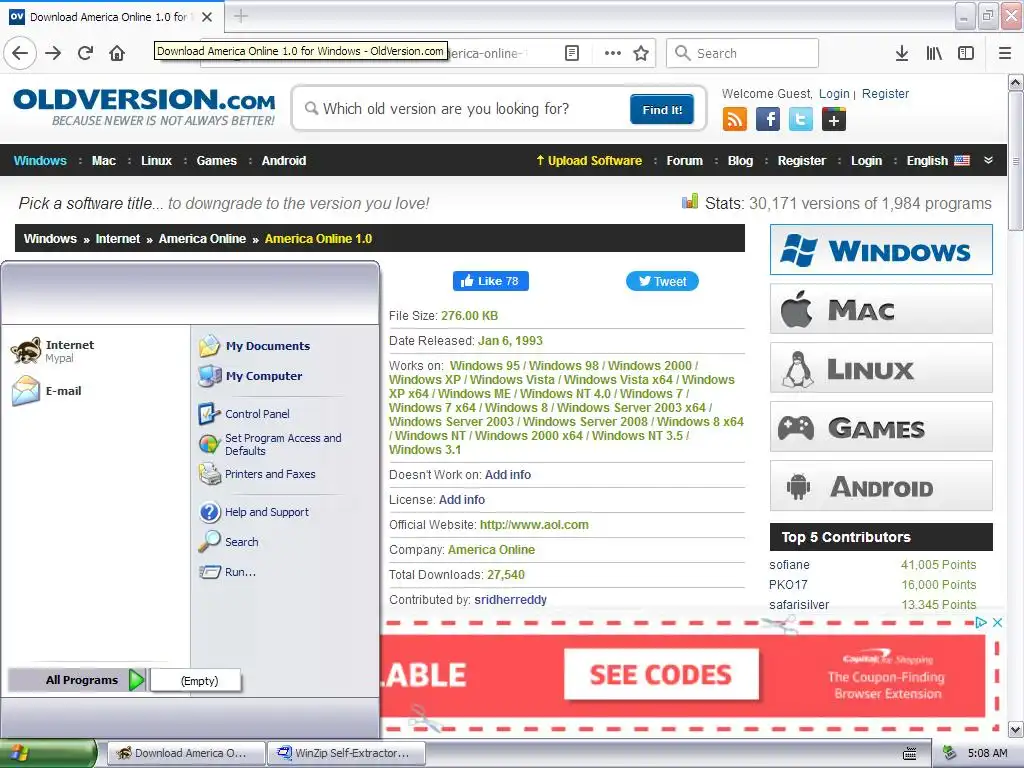Click Add info next to Doesn't Work on
Screen dimensions: 1024x768
[x=507, y=475]
